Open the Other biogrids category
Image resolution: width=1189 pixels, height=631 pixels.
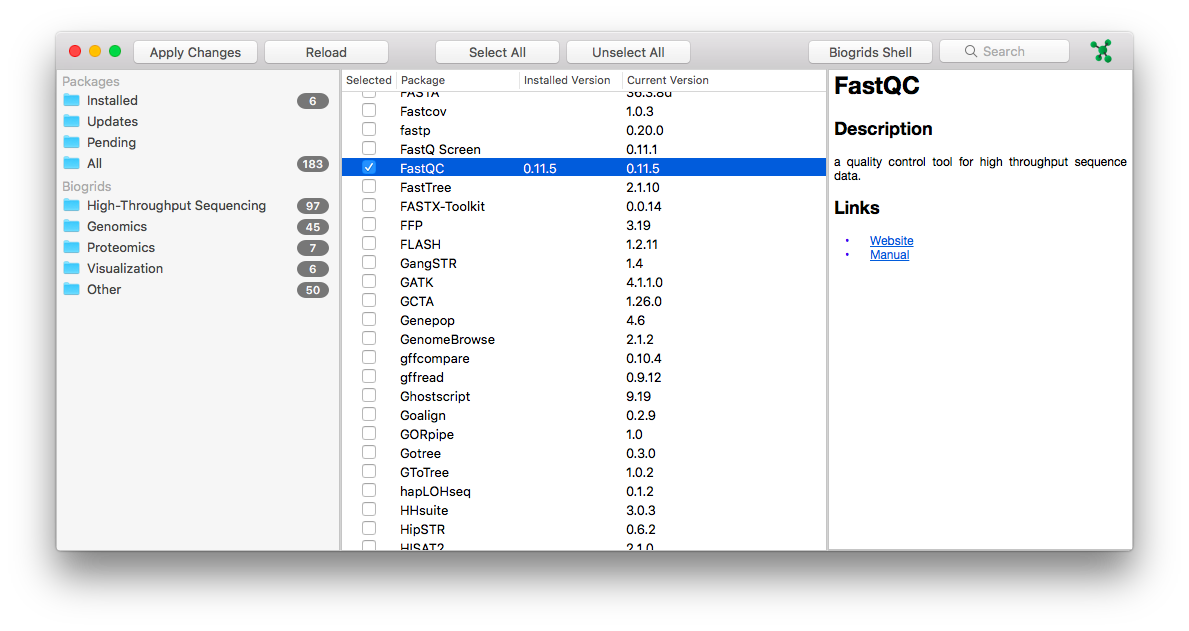[x=104, y=289]
